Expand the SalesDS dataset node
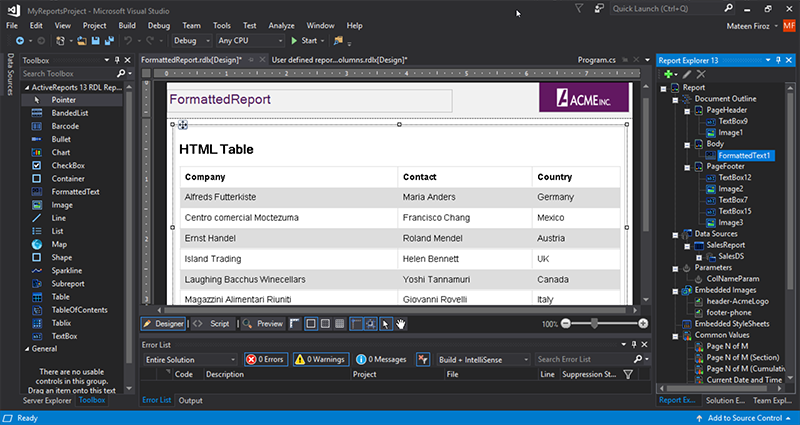The width and height of the screenshot is (800, 425). click(x=699, y=257)
